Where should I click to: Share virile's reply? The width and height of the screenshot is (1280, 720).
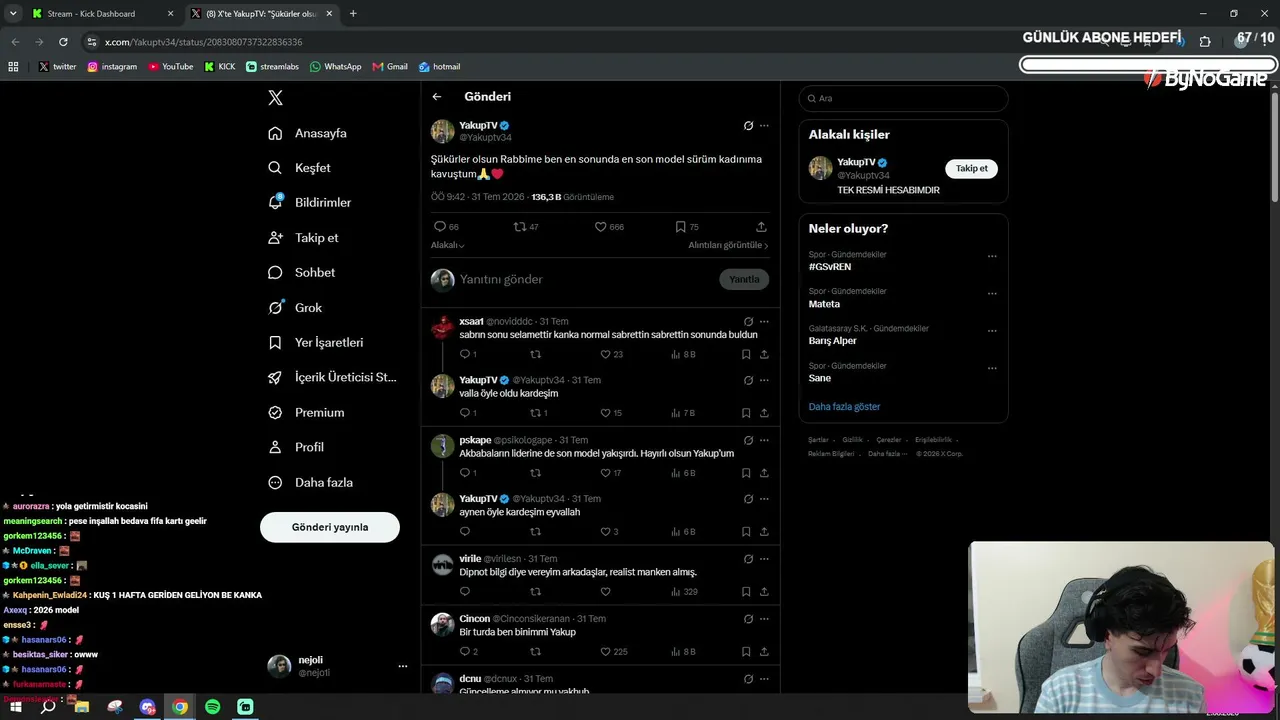point(764,592)
